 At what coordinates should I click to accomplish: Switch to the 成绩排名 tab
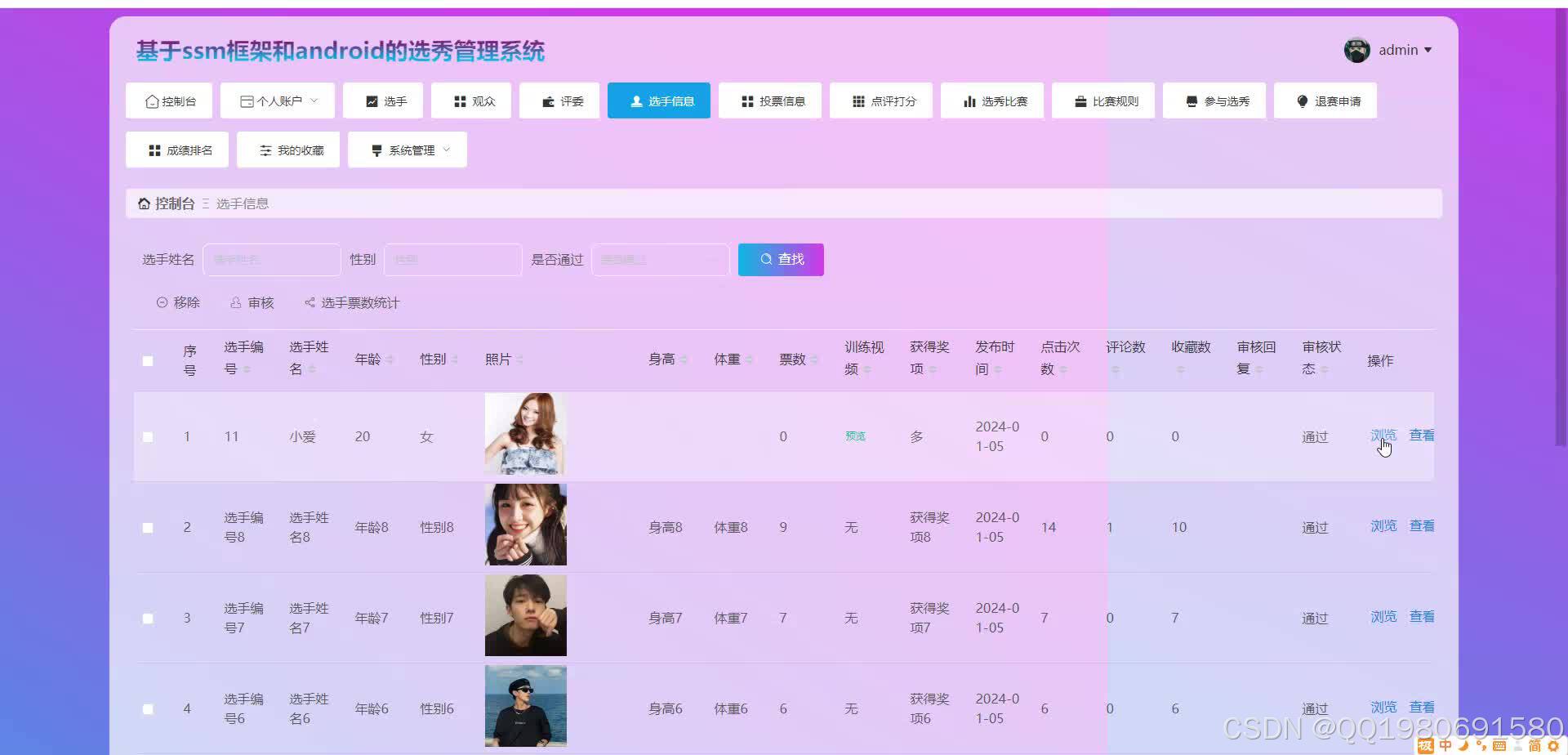pos(177,150)
